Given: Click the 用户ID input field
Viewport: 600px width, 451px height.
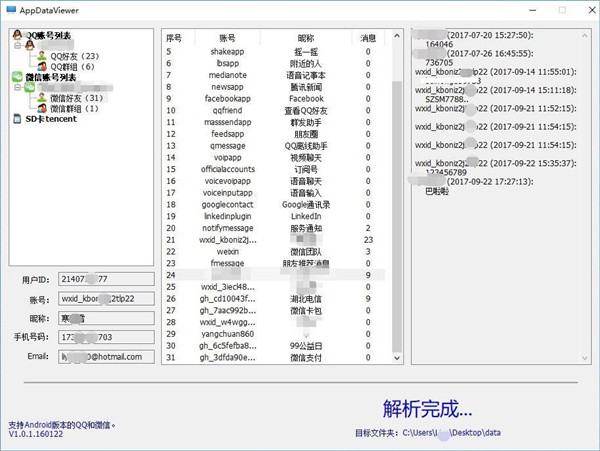Looking at the screenshot, I should coord(106,279).
